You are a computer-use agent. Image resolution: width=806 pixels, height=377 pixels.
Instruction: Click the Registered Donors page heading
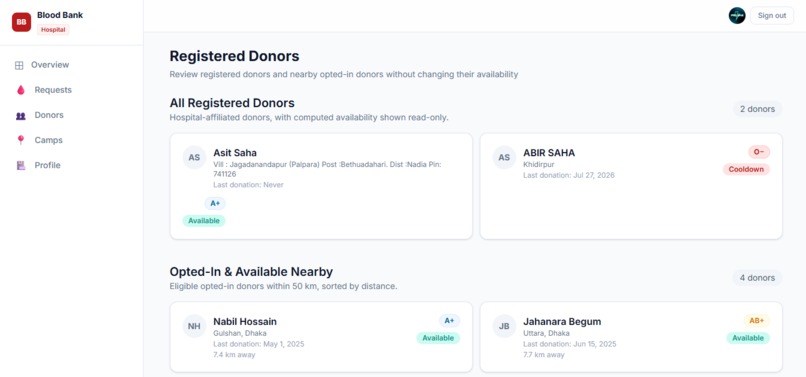[x=234, y=56]
